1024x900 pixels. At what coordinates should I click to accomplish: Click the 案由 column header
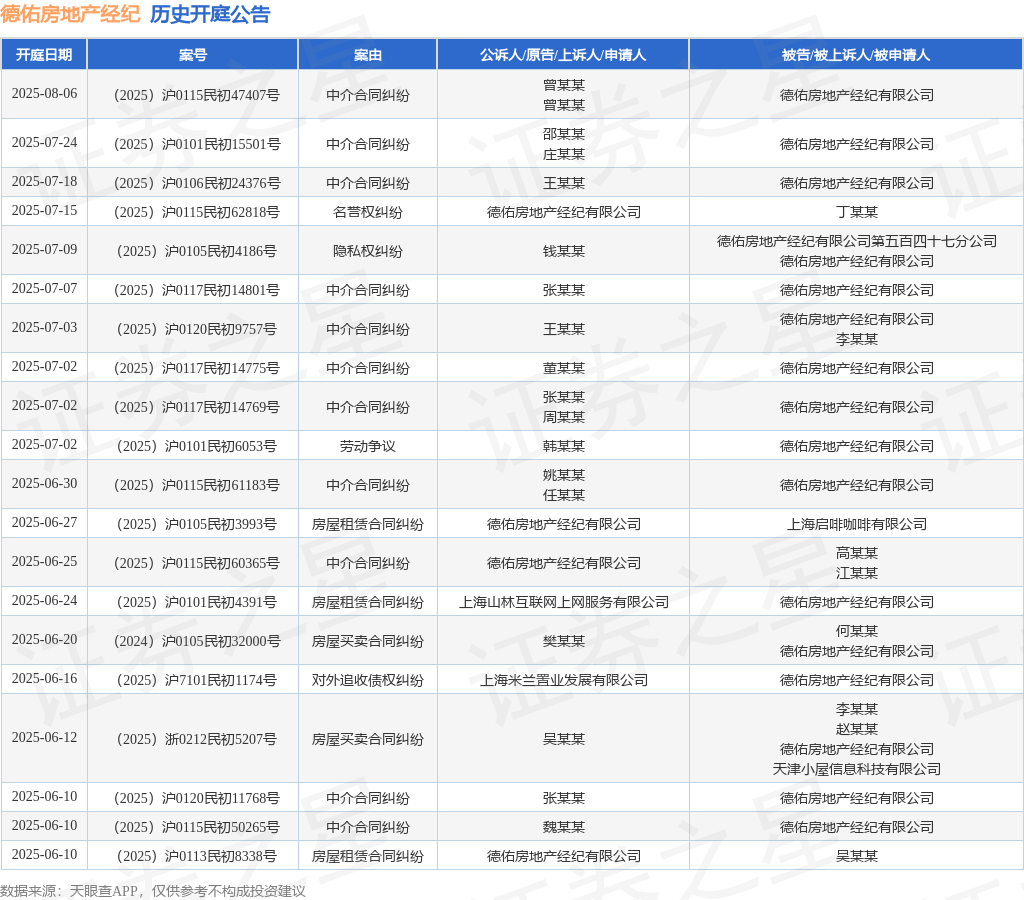tap(368, 55)
